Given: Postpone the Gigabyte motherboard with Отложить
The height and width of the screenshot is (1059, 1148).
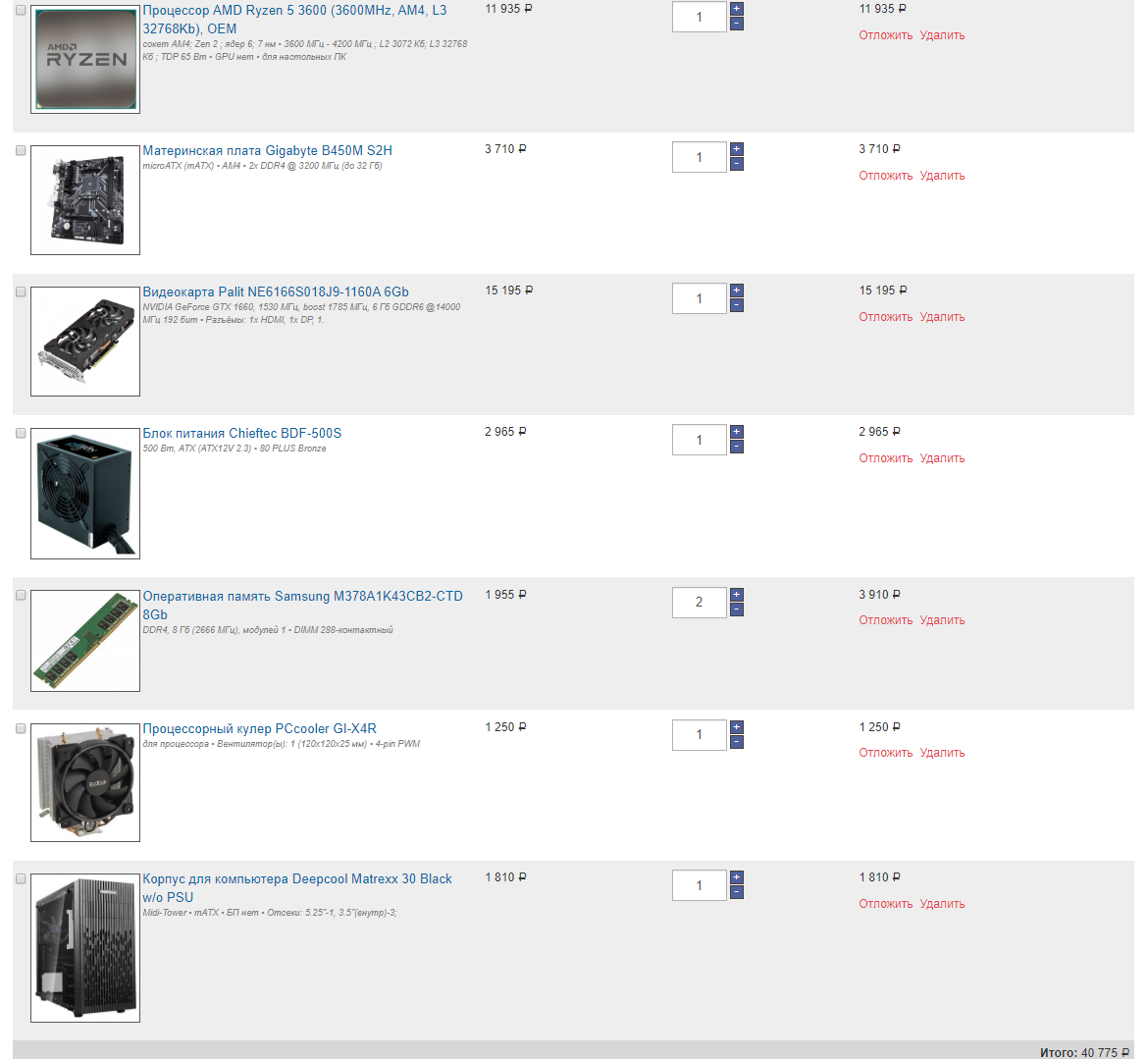Looking at the screenshot, I should pyautogui.click(x=885, y=176).
